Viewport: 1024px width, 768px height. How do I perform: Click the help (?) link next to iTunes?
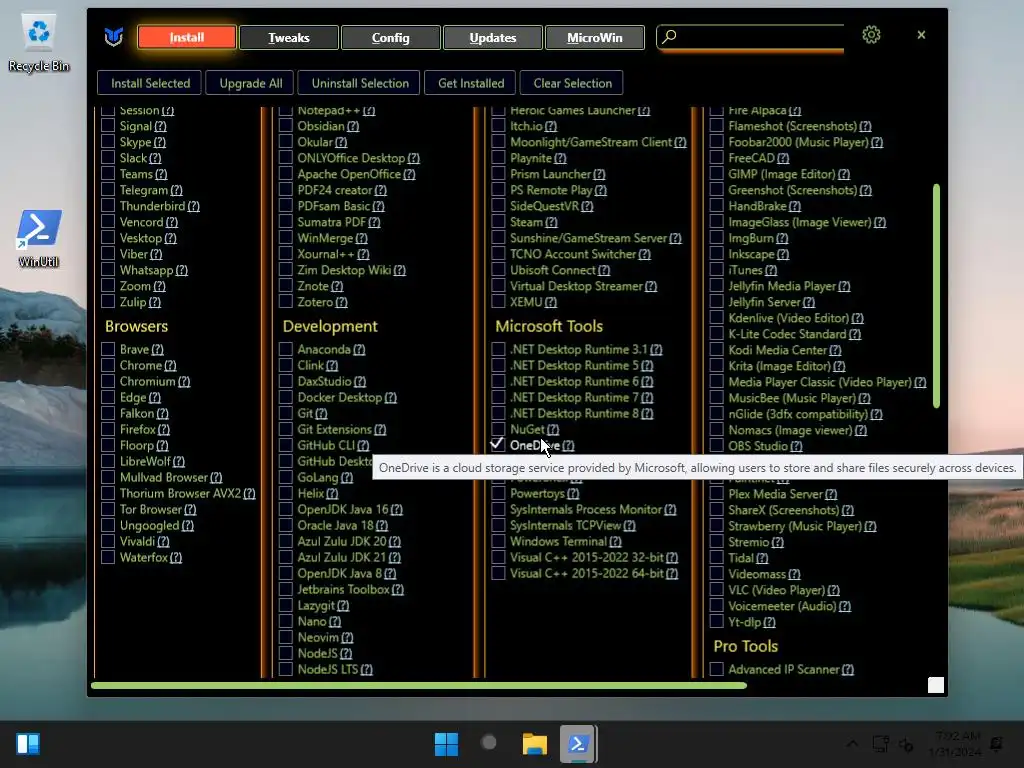point(771,270)
